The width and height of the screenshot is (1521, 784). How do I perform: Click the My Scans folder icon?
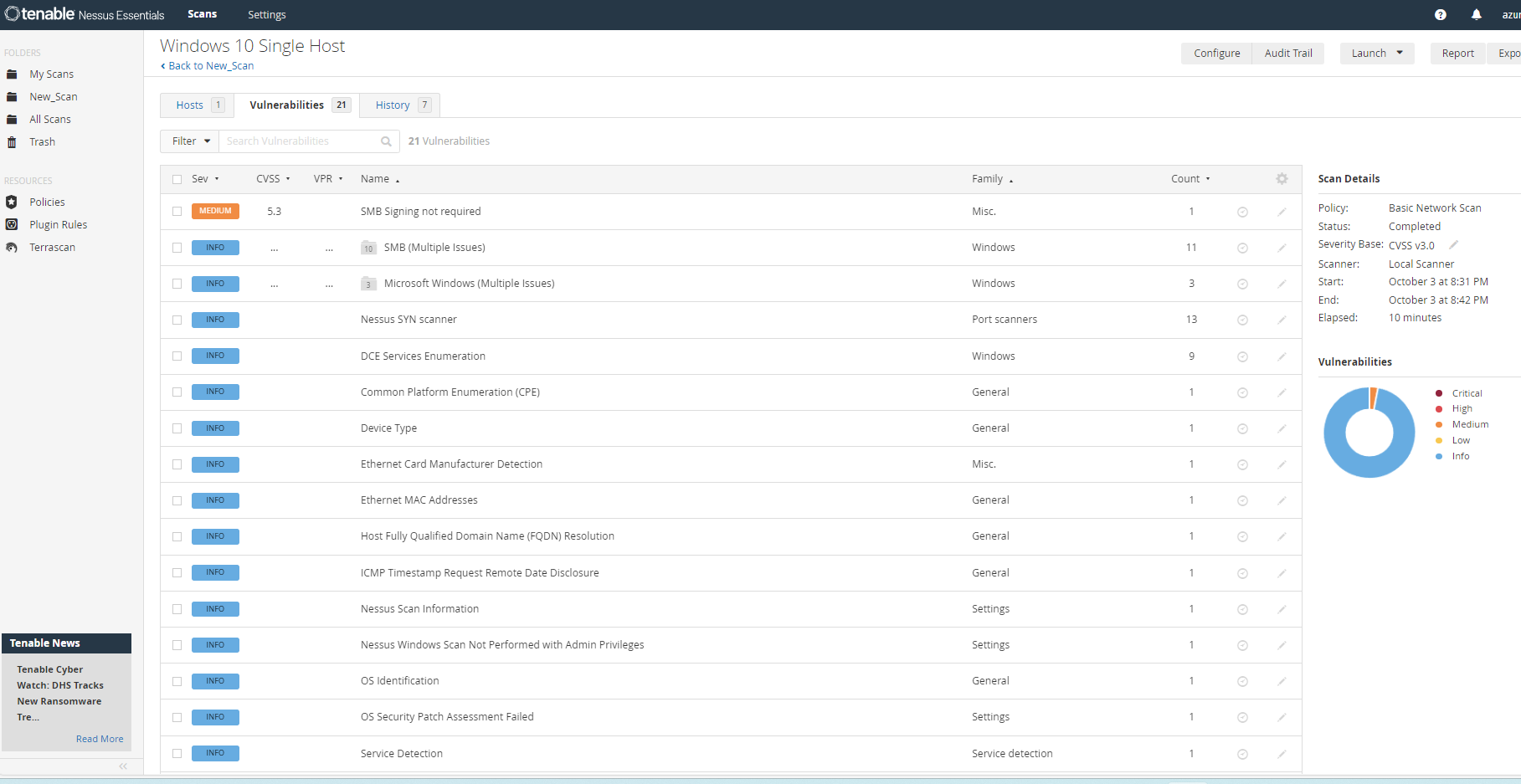click(x=12, y=74)
